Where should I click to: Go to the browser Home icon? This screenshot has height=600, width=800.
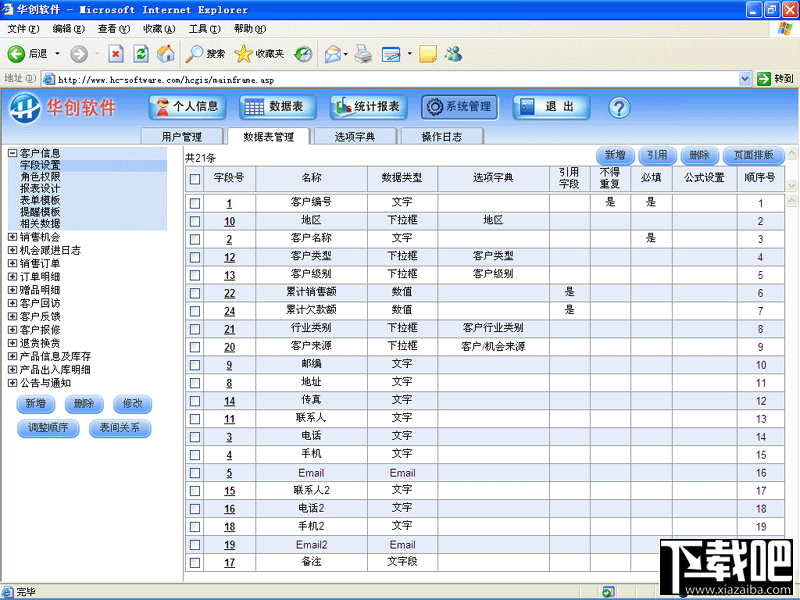click(165, 54)
